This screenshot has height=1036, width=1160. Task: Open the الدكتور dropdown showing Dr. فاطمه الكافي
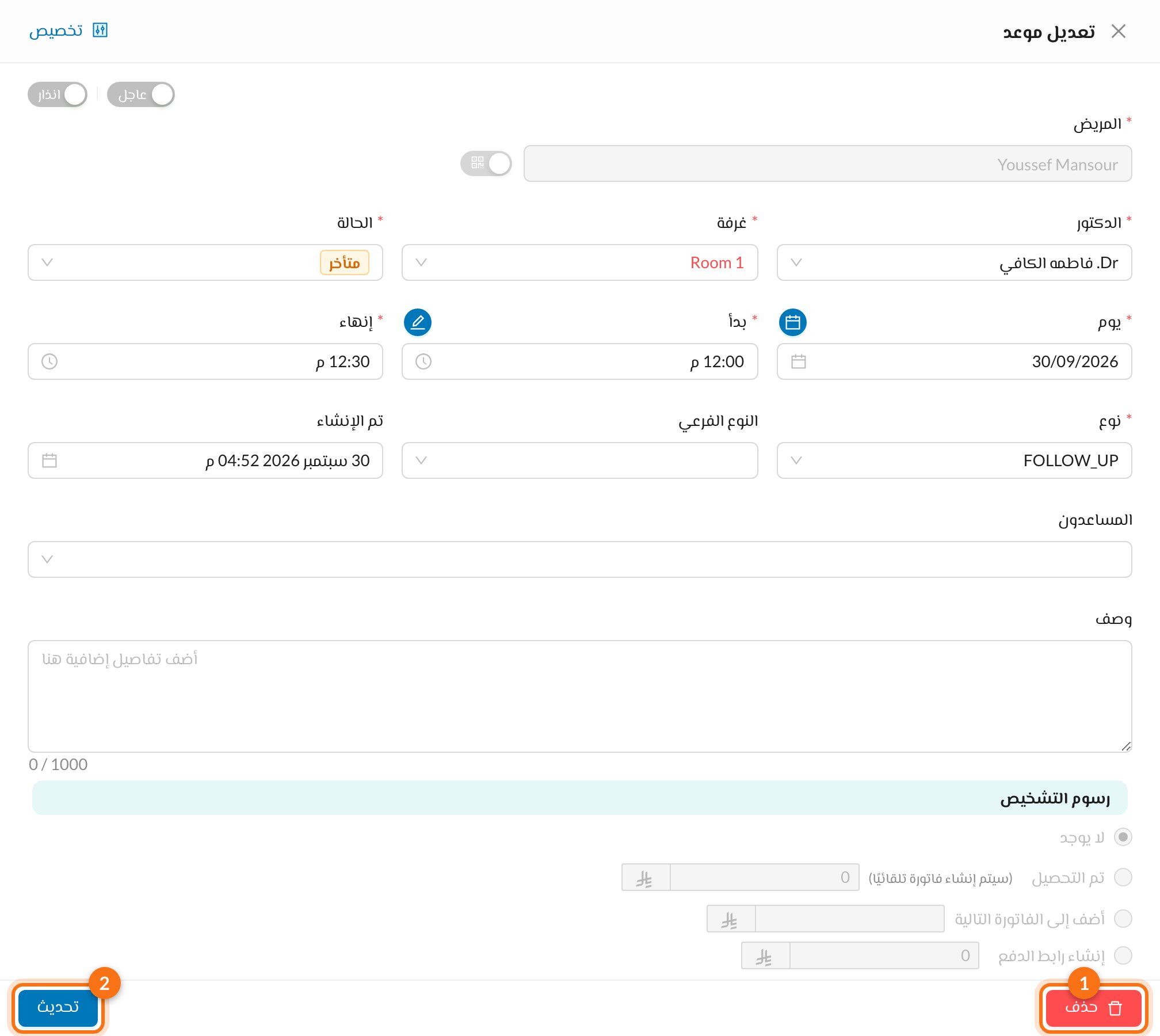click(954, 262)
